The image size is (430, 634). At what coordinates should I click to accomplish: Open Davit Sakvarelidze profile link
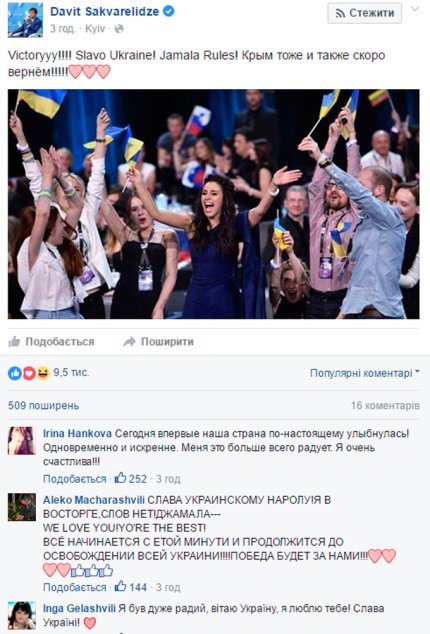(x=104, y=12)
